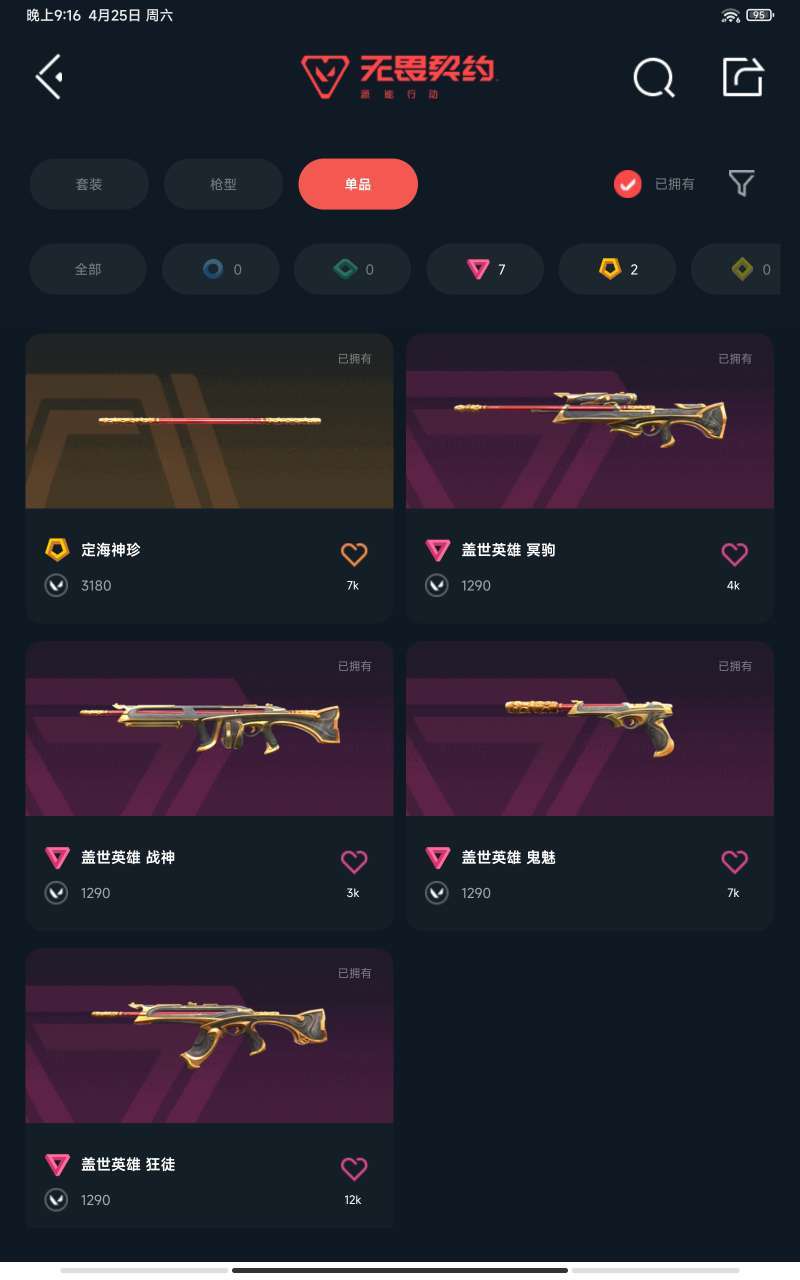This screenshot has width=800, height=1280.
Task: Toggle the 已拥有 owned checkbox
Action: [627, 184]
